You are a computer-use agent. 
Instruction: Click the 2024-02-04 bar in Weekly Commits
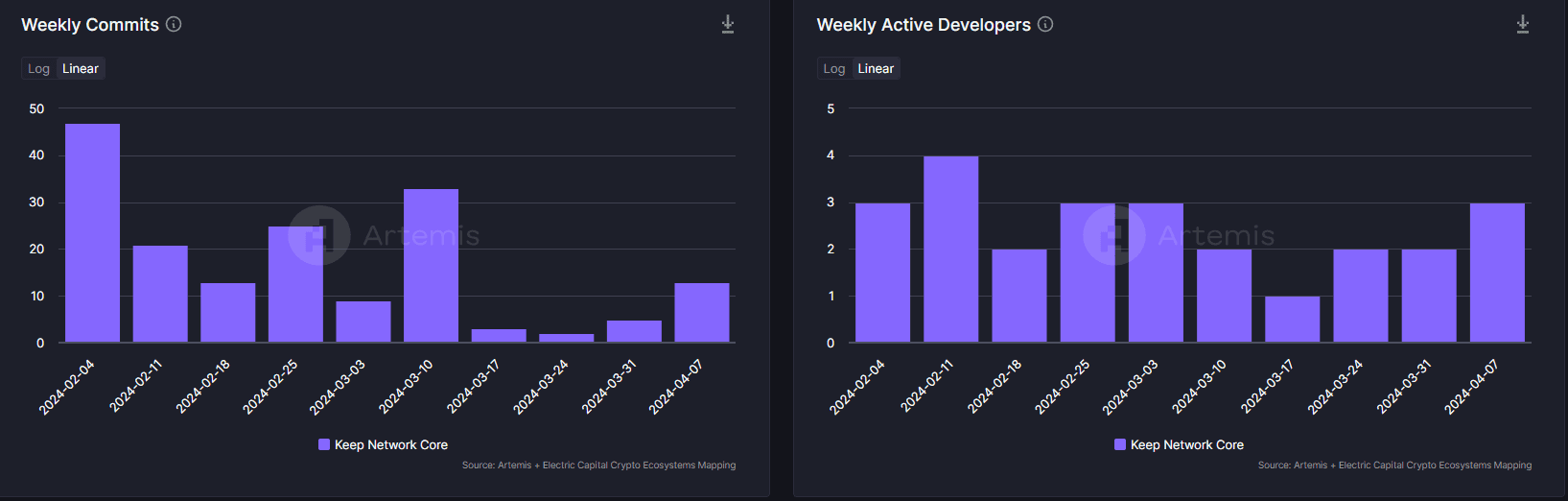click(92, 233)
